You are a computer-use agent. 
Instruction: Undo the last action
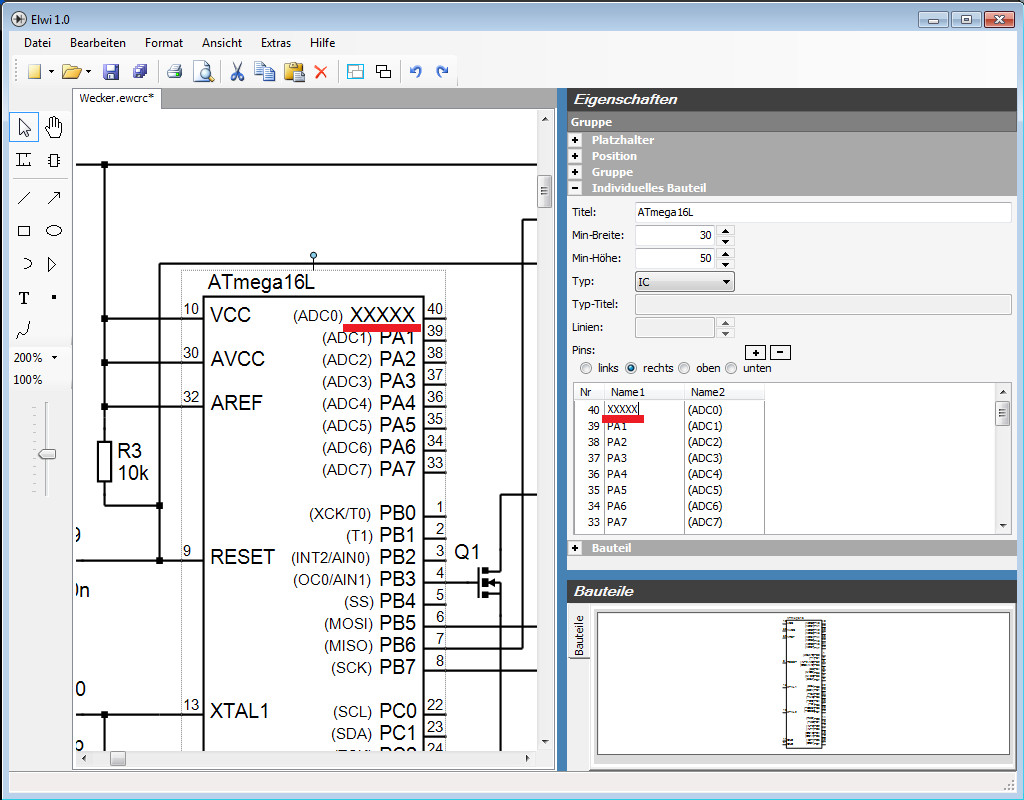(x=415, y=72)
